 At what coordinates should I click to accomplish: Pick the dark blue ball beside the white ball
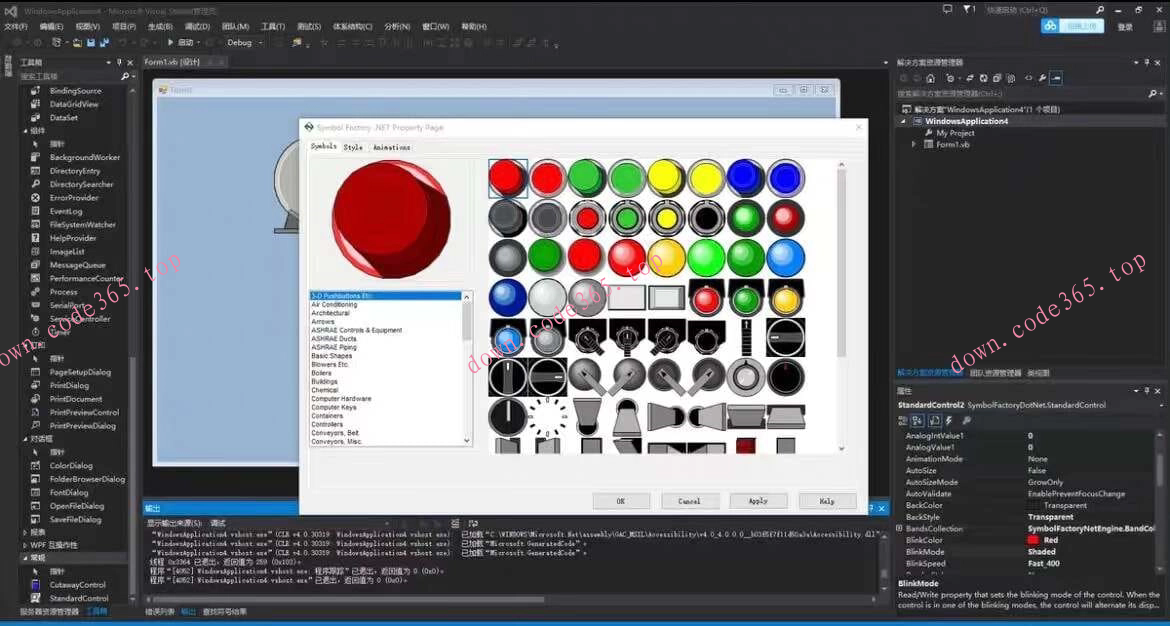508,297
